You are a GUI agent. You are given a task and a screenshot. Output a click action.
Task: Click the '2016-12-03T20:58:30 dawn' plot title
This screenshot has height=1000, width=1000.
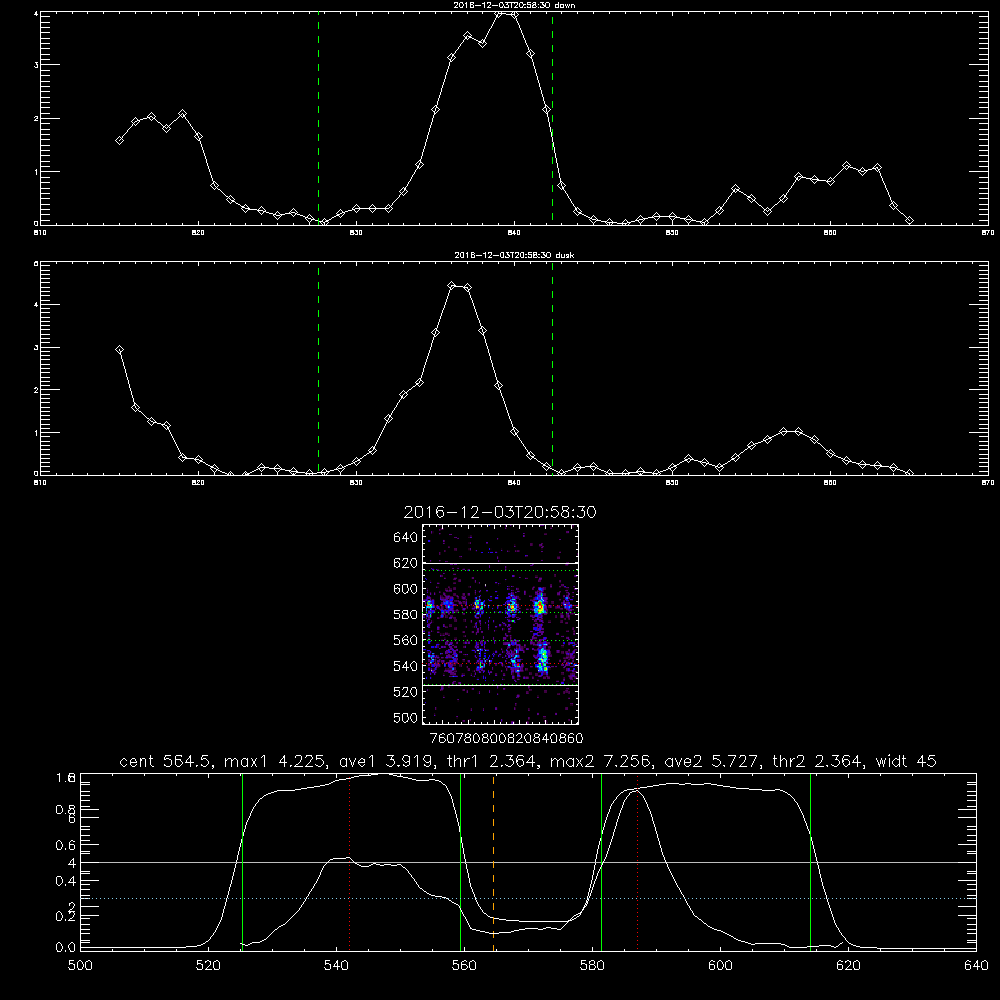[514, 4]
